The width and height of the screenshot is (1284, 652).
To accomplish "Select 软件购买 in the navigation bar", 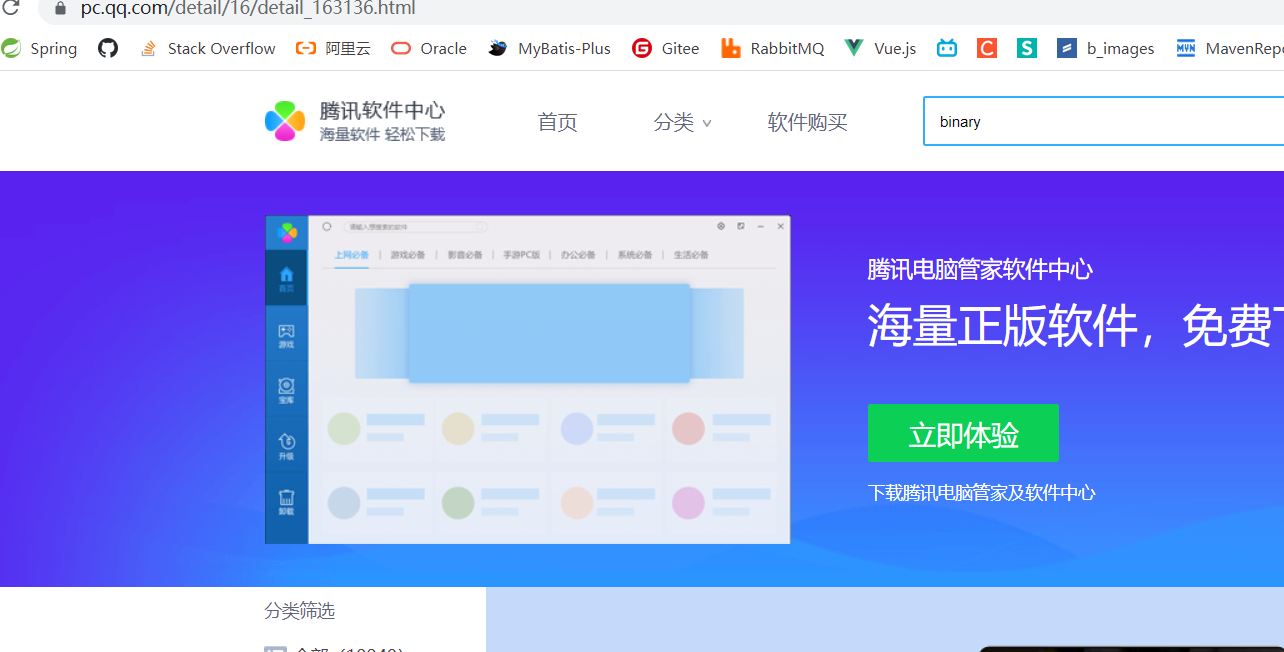I will (x=807, y=122).
